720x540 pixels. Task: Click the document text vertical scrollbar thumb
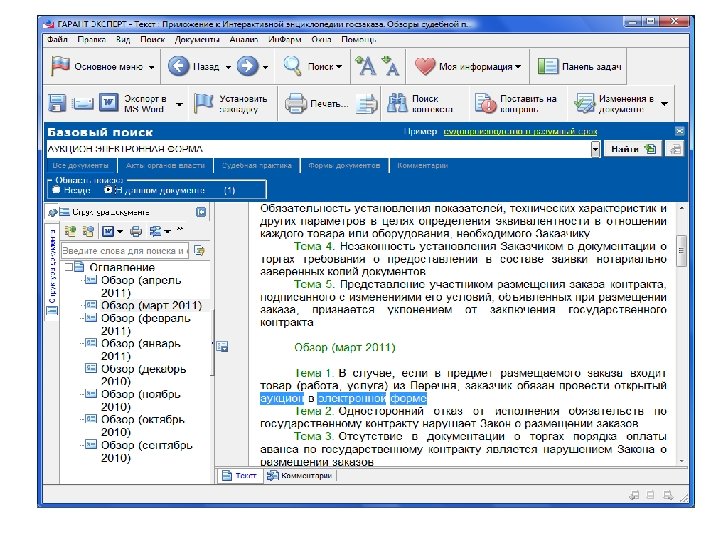point(681,251)
